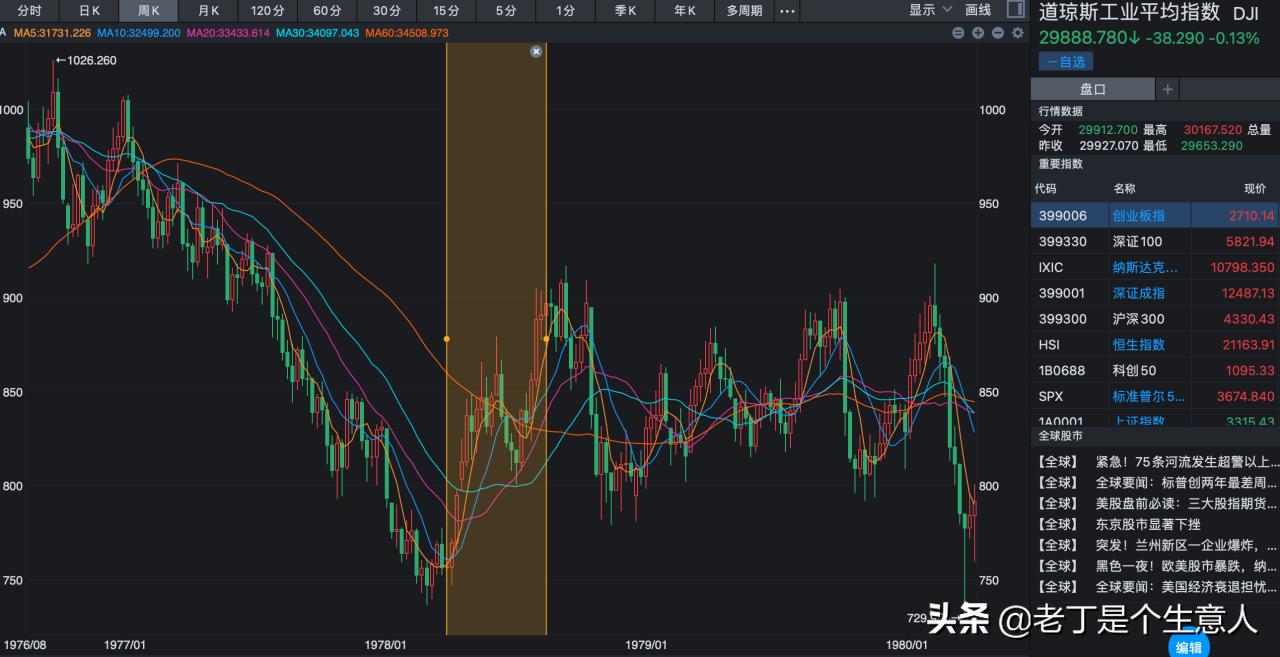Click the 行情数据 section header
The width and height of the screenshot is (1280, 657).
pyautogui.click(x=1060, y=111)
